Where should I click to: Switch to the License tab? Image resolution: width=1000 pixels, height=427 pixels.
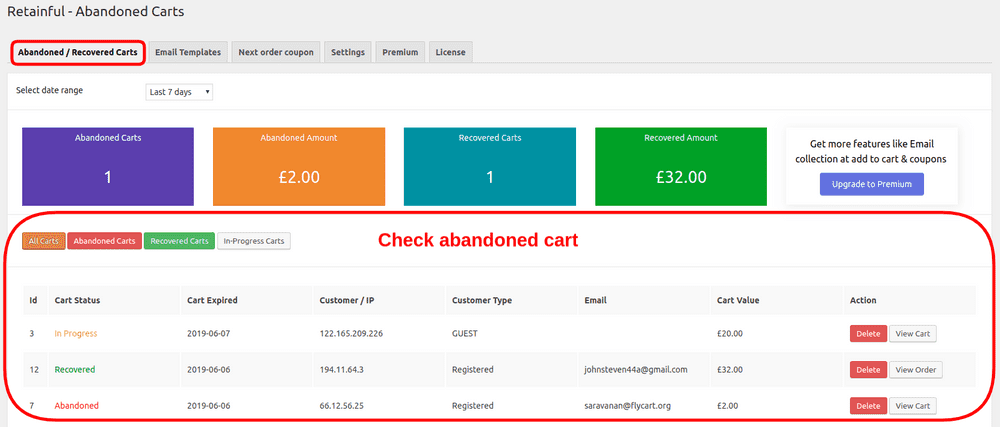point(450,52)
